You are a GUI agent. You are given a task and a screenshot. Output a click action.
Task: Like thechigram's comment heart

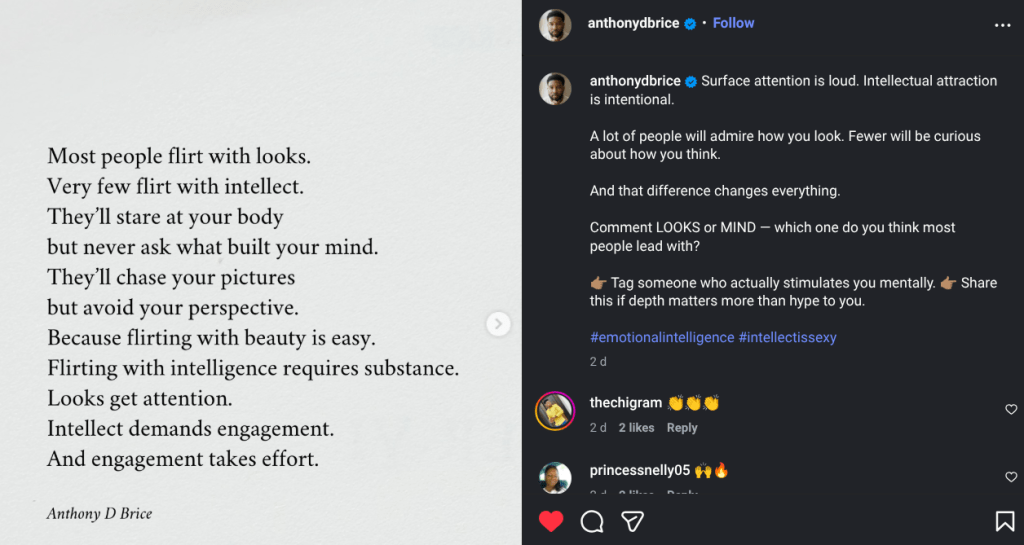tap(1010, 410)
